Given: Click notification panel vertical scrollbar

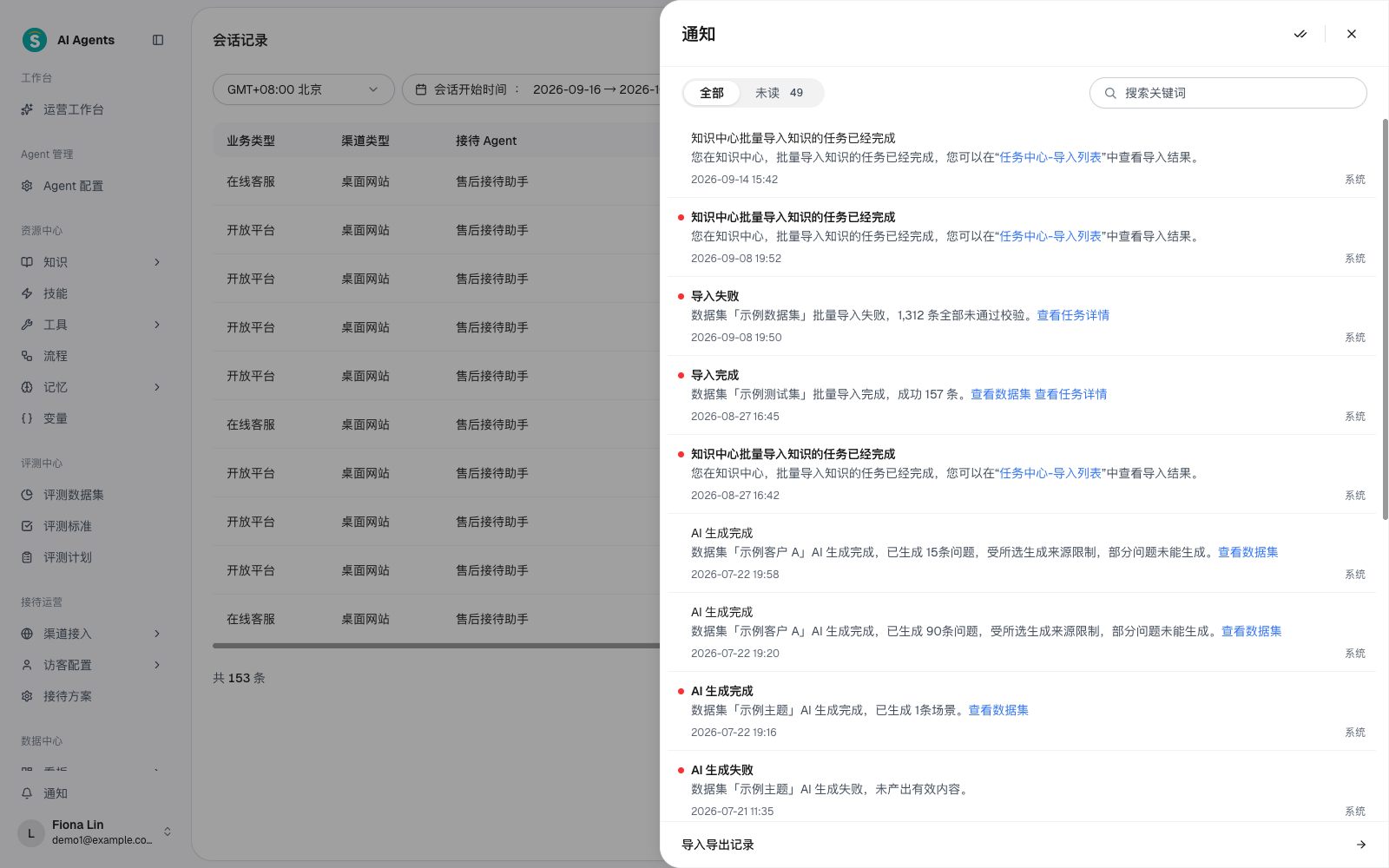Looking at the screenshot, I should [x=1385, y=319].
